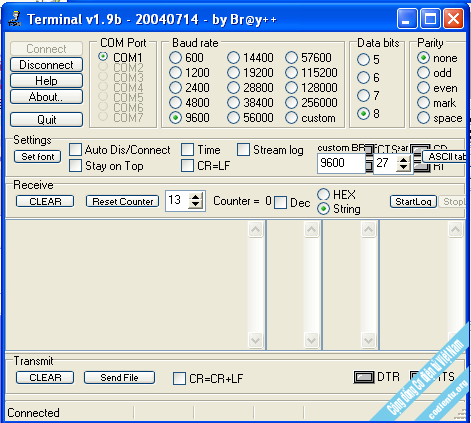
Task: Click the Counter = 0 label
Action: [242, 201]
